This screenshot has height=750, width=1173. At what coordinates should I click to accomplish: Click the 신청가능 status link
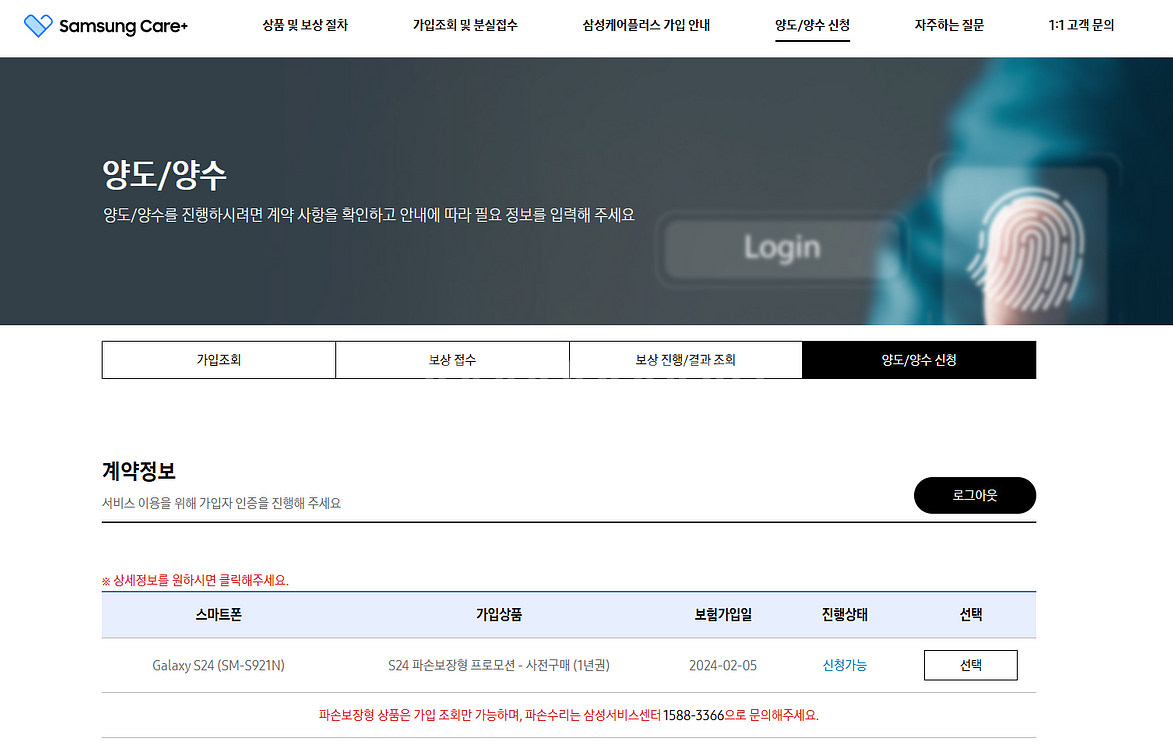click(x=845, y=666)
